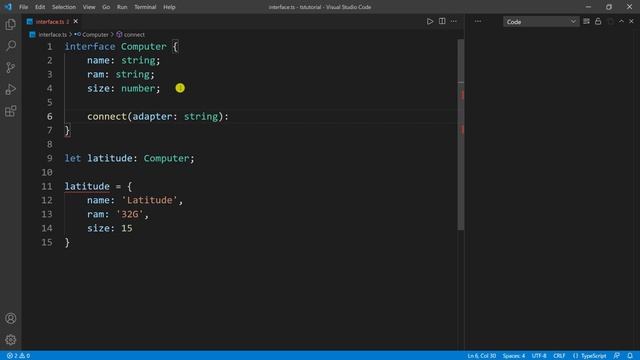Open errors and warnings count in status bar
This screenshot has width=640, height=360.
pyautogui.click(x=18, y=356)
